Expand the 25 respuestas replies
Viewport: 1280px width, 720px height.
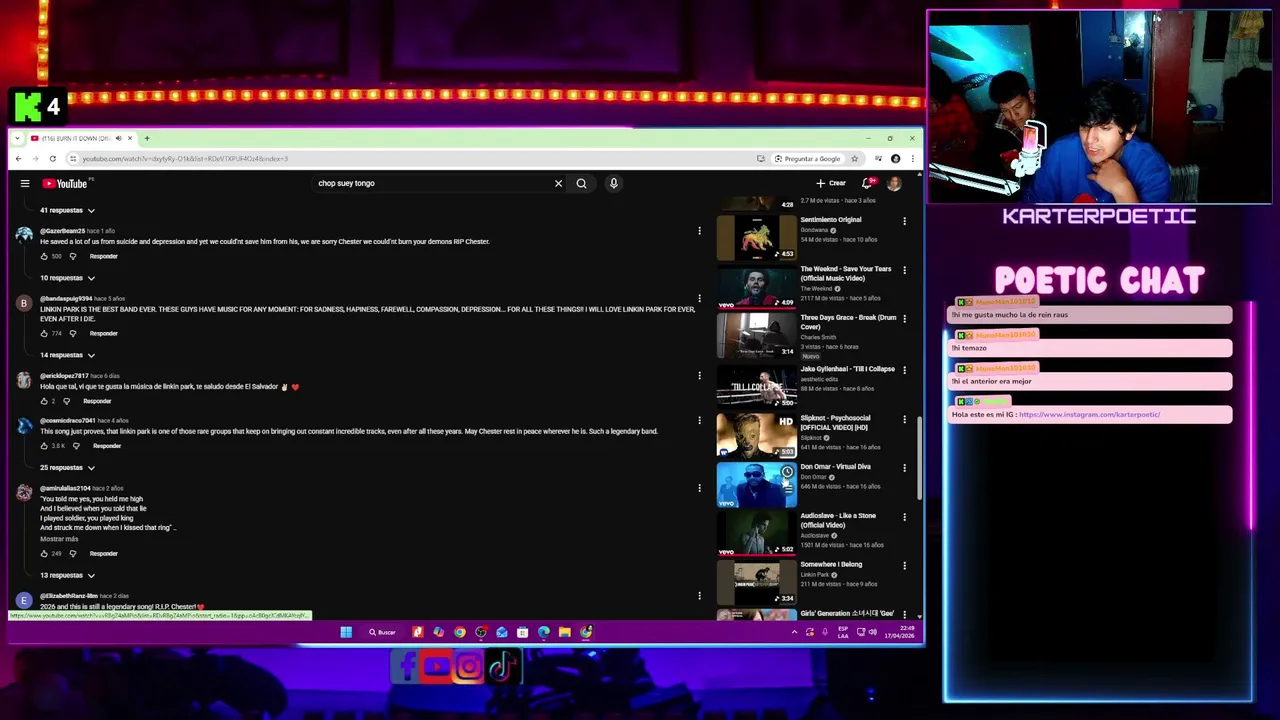(x=67, y=468)
